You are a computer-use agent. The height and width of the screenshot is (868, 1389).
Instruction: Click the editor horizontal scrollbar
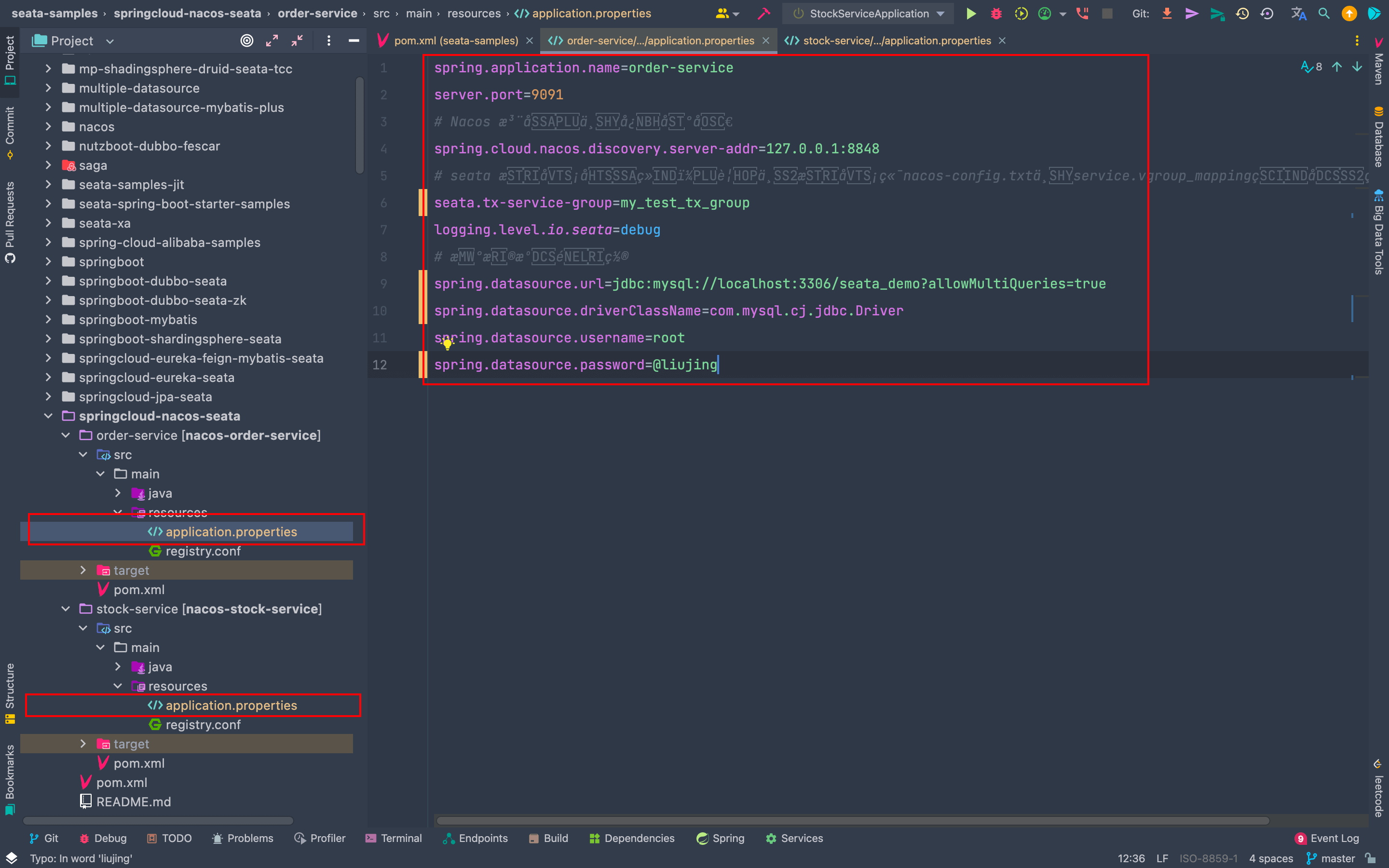[x=852, y=820]
